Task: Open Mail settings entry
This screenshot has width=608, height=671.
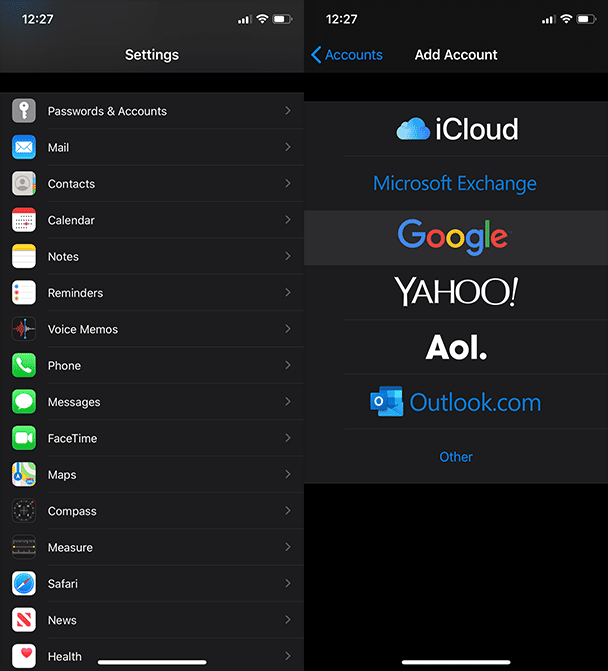Action: (152, 147)
